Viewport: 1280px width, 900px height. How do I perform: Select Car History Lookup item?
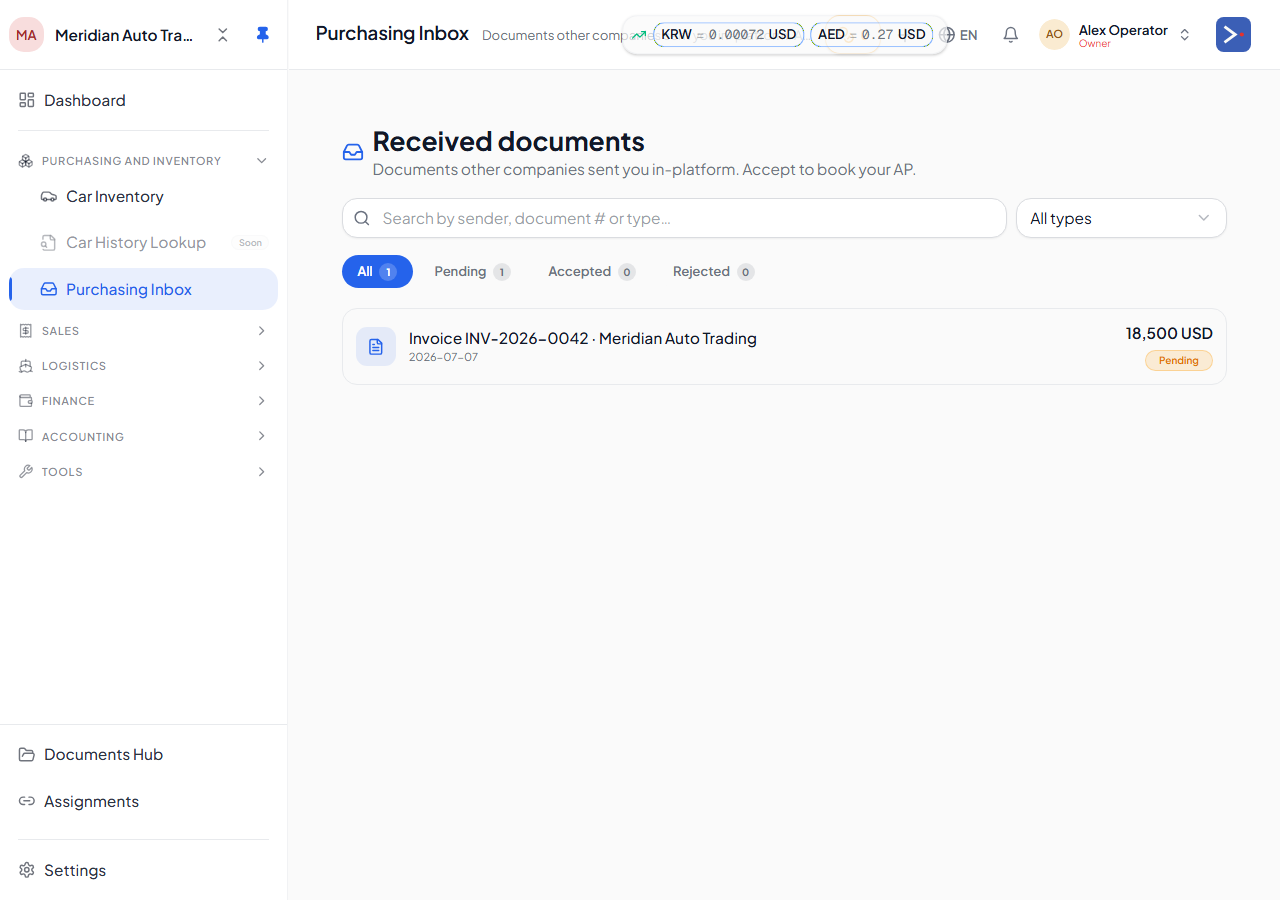pyautogui.click(x=143, y=243)
